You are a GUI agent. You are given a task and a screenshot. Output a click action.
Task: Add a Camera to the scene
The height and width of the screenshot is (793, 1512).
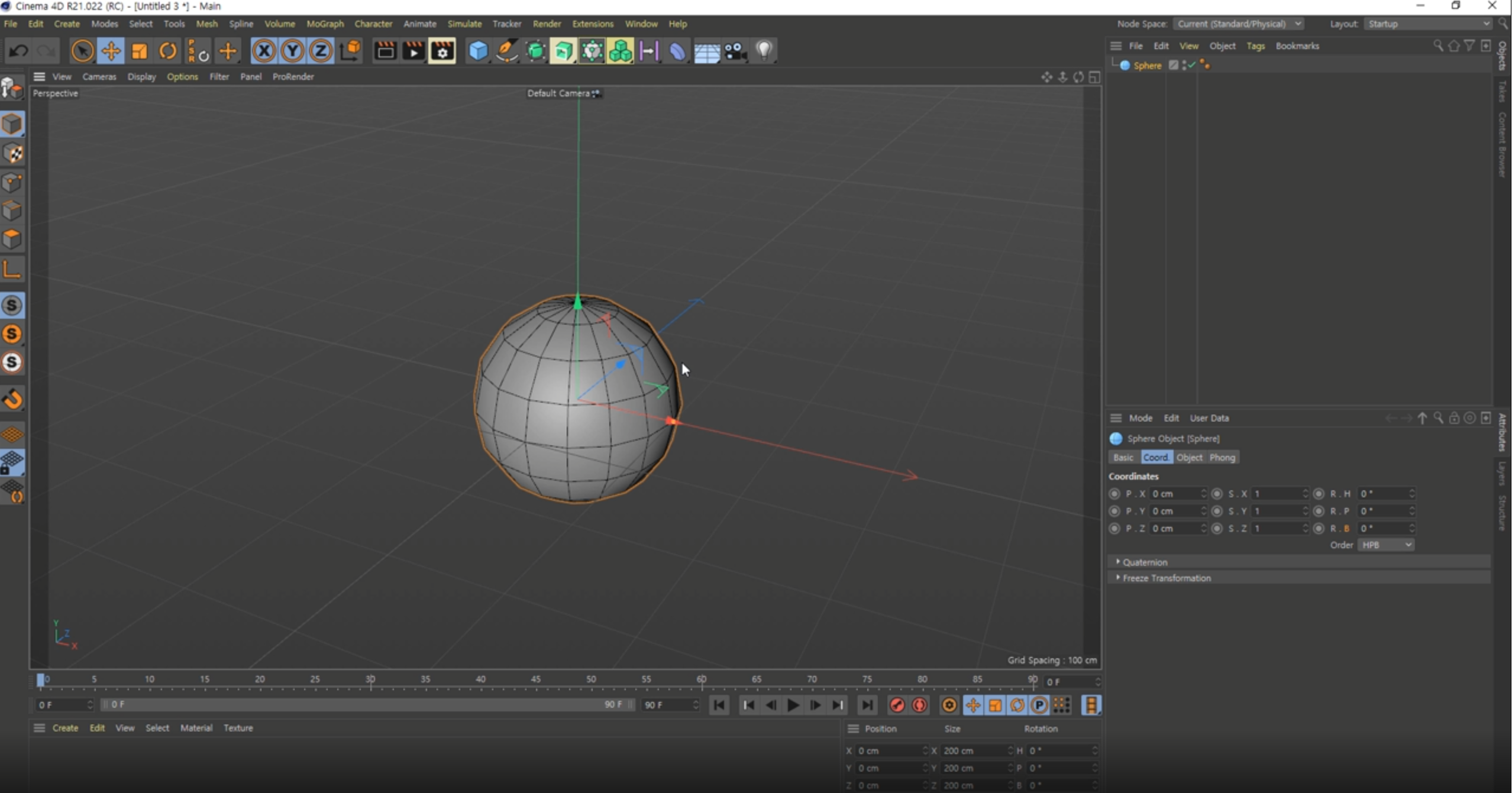pos(736,51)
